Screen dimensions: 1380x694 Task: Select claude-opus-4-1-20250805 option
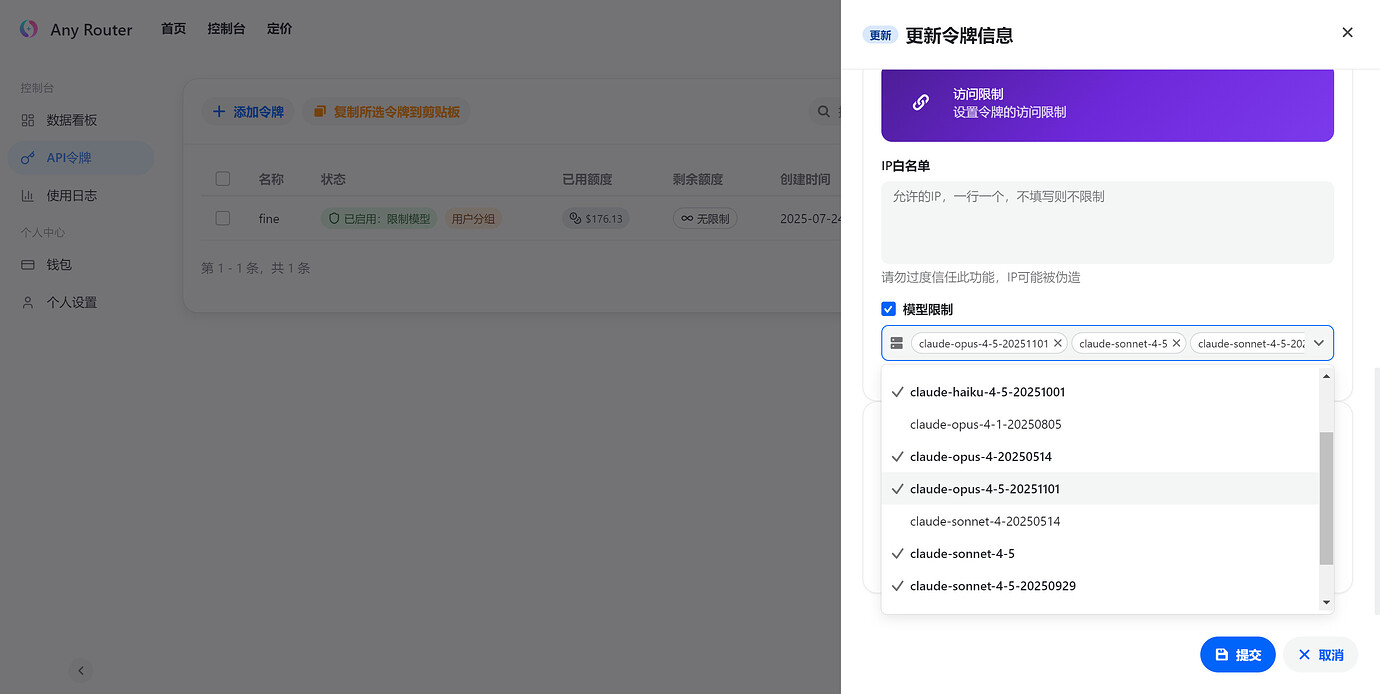tap(1100, 424)
